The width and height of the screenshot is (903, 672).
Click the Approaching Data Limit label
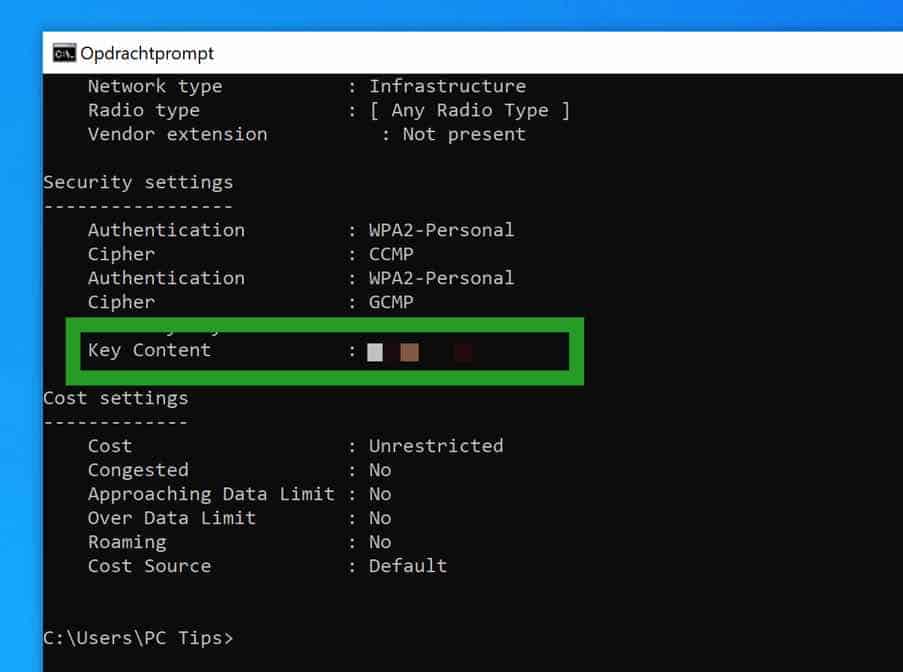212,494
